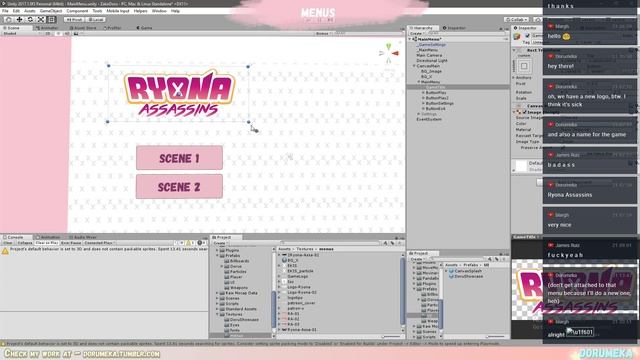This screenshot has width=640, height=360.
Task: Expand the Anchors section in Inspector
Action: [x=514, y=78]
